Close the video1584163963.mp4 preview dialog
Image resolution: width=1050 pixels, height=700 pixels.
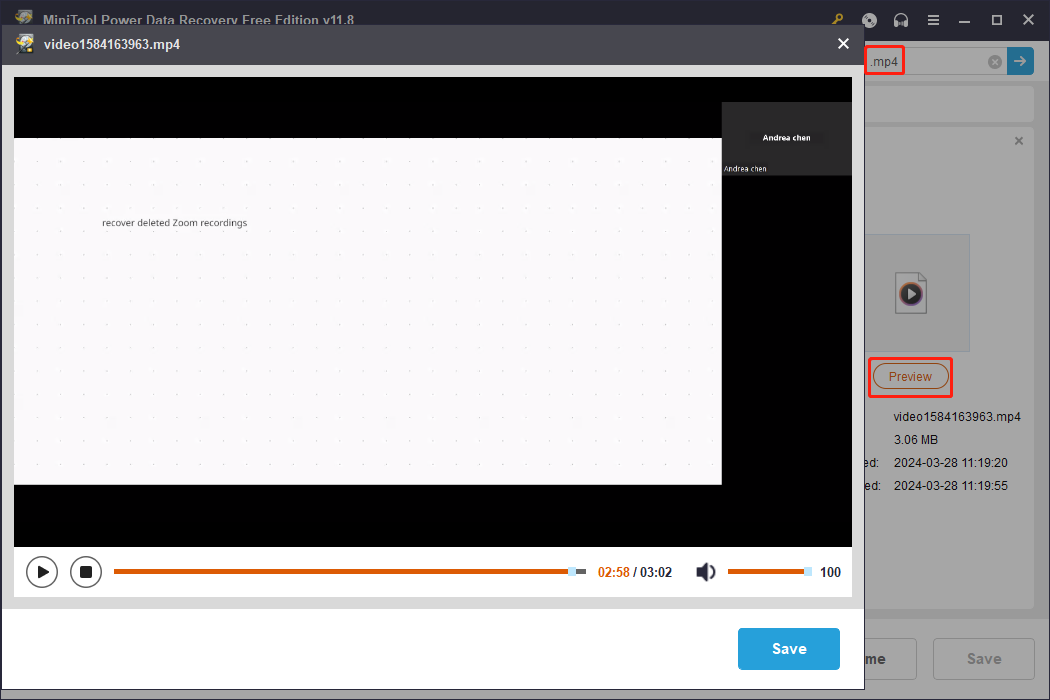[x=843, y=44]
